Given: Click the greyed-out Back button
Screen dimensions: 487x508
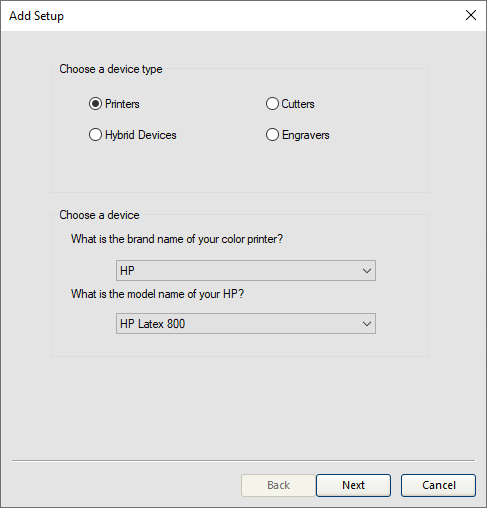Looking at the screenshot, I should (x=278, y=485).
